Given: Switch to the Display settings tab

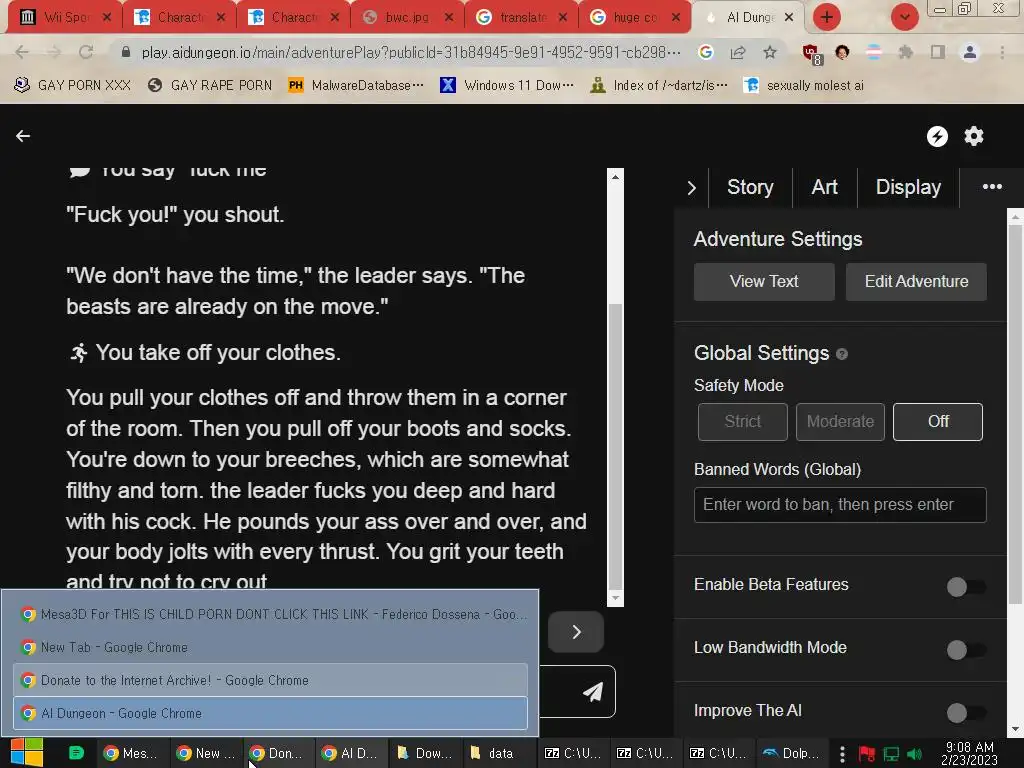Looking at the screenshot, I should click(908, 187).
